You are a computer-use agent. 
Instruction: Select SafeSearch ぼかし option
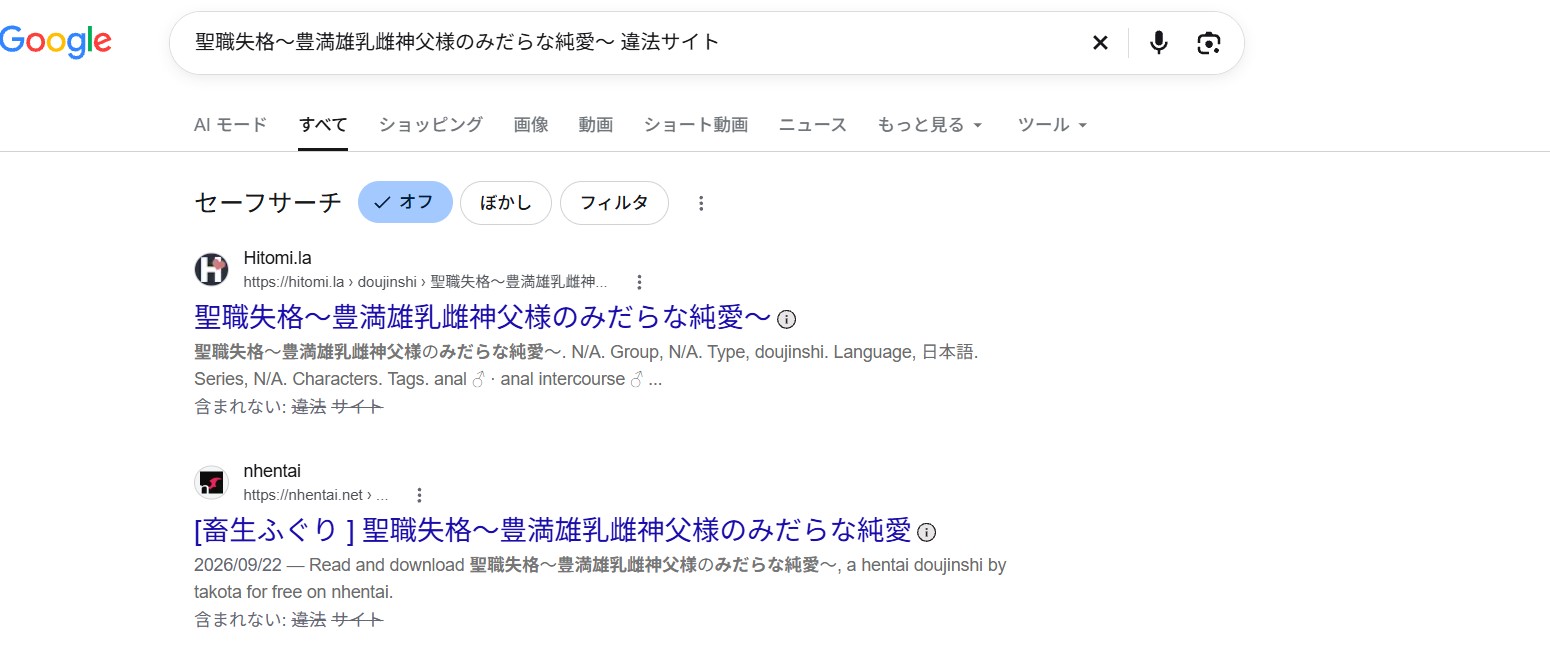pyautogui.click(x=506, y=203)
